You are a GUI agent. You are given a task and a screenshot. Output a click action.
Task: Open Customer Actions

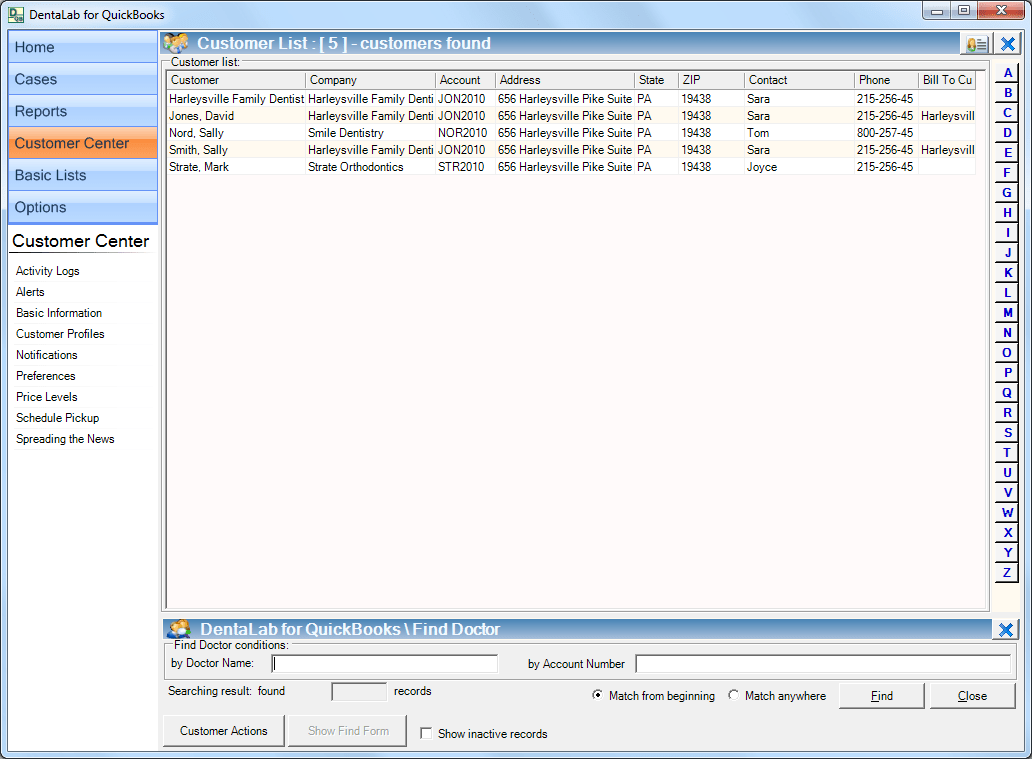pyautogui.click(x=223, y=731)
